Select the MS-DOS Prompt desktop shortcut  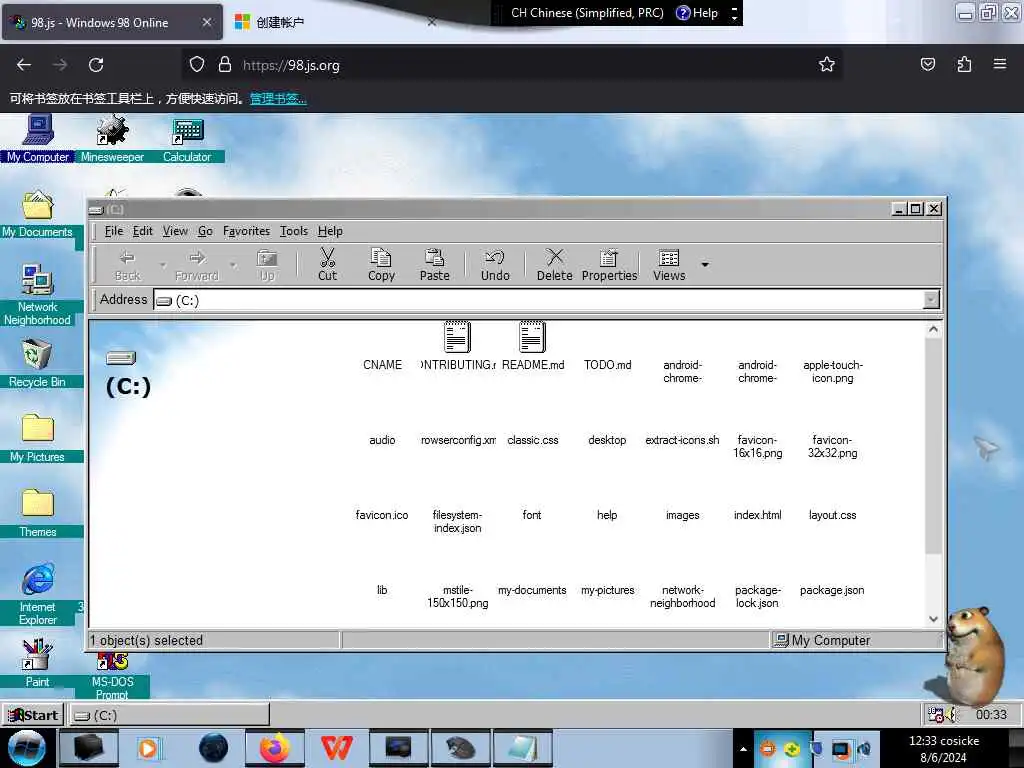point(112,677)
